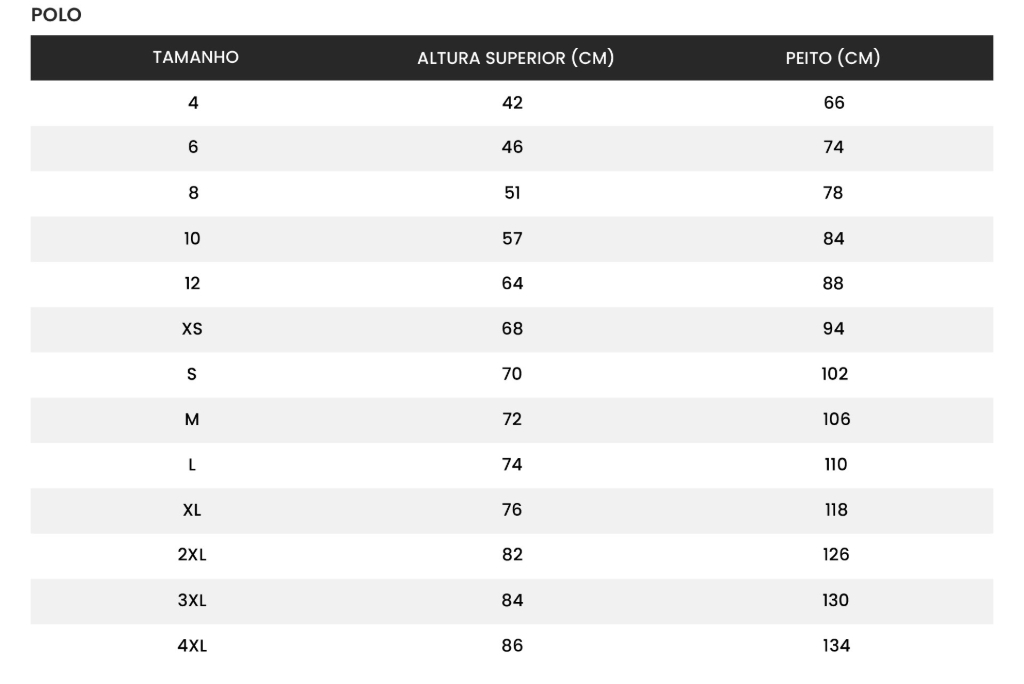Click the XL size cell

192,510
